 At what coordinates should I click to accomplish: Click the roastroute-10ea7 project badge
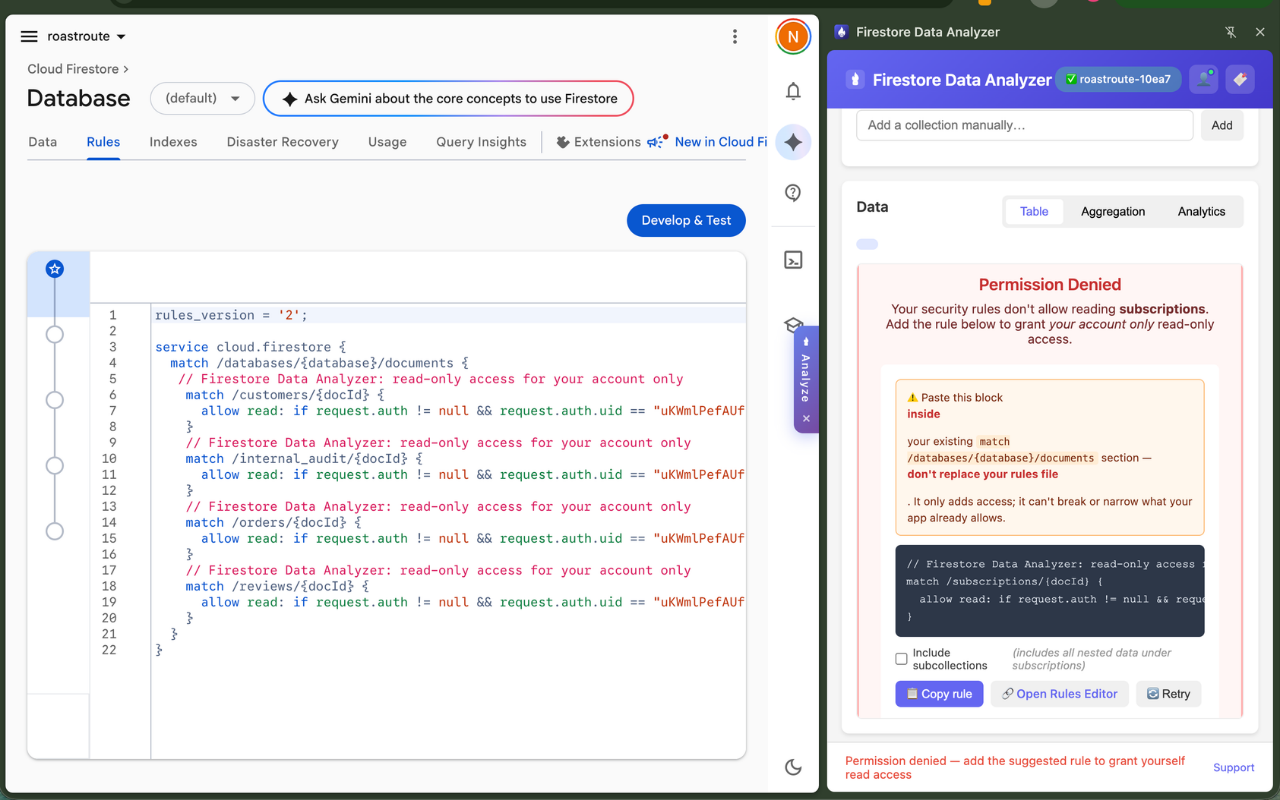pos(1119,79)
